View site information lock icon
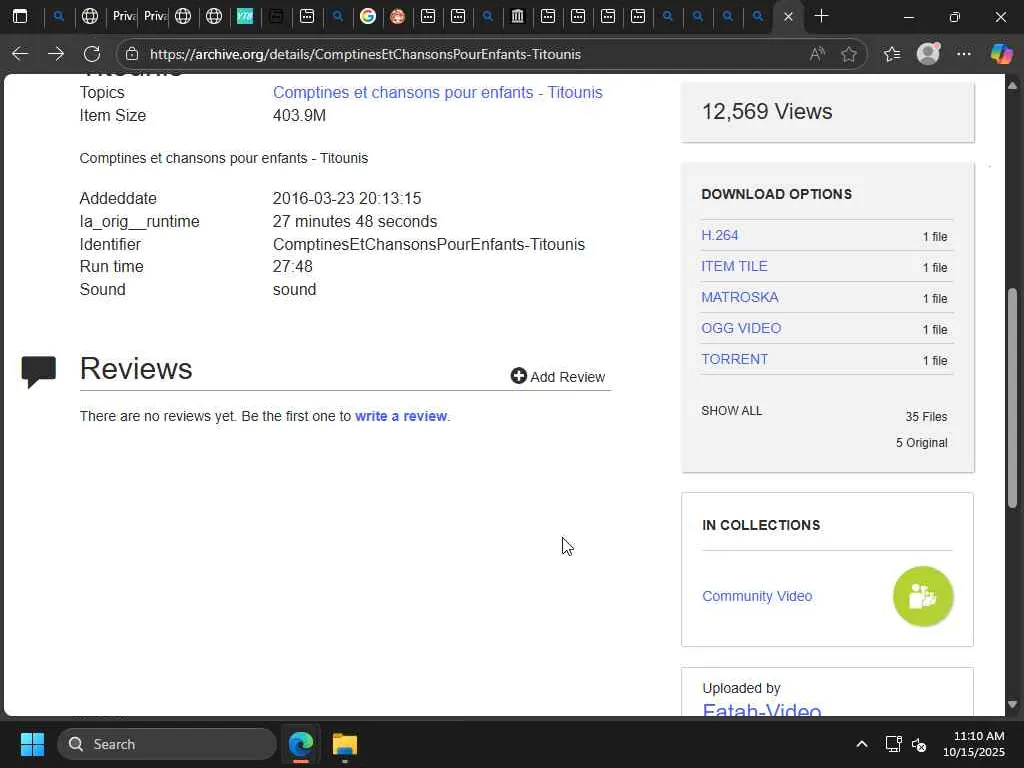 pos(132,54)
